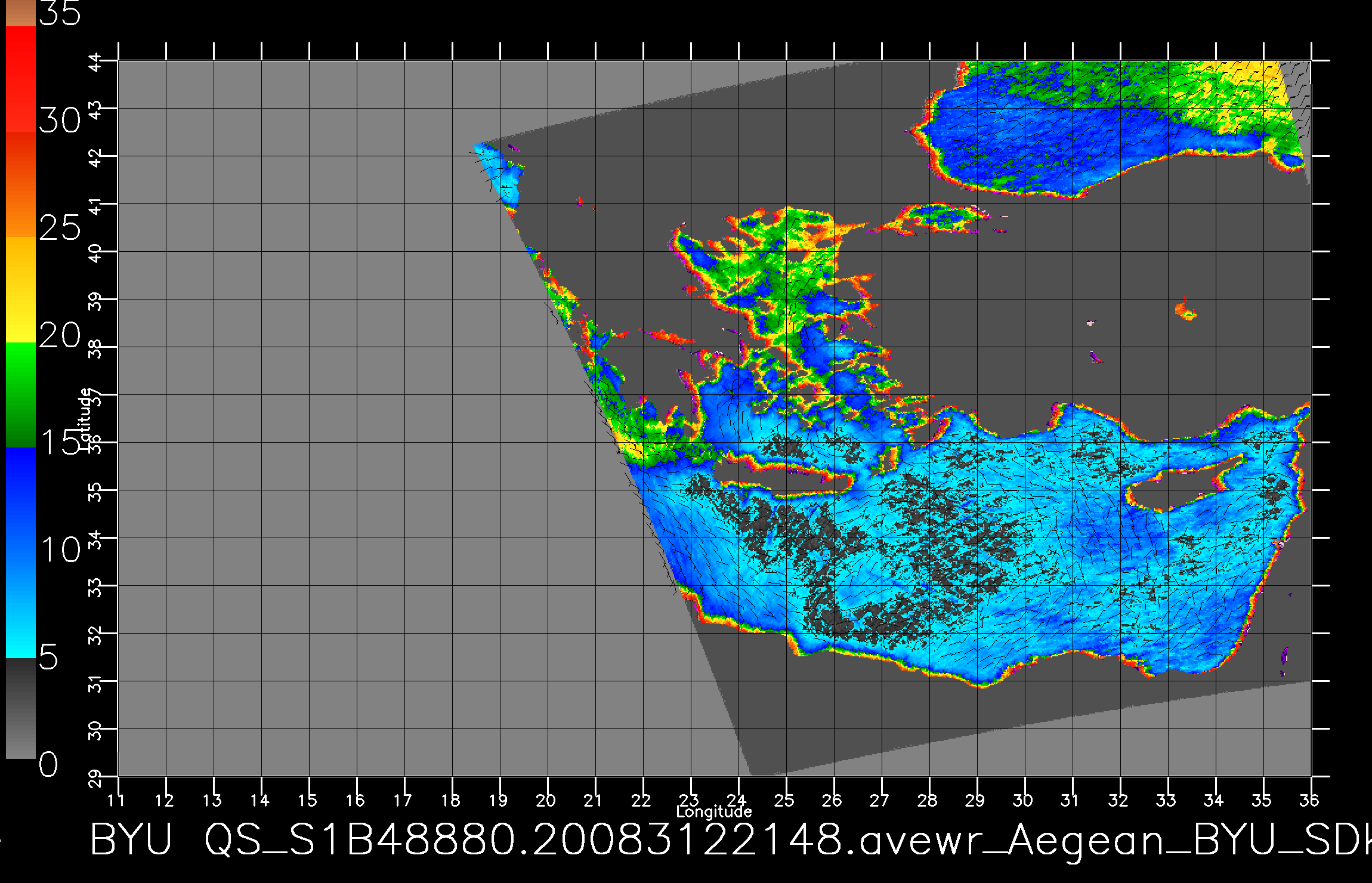Click the color bar scale label 35

[60, 13]
